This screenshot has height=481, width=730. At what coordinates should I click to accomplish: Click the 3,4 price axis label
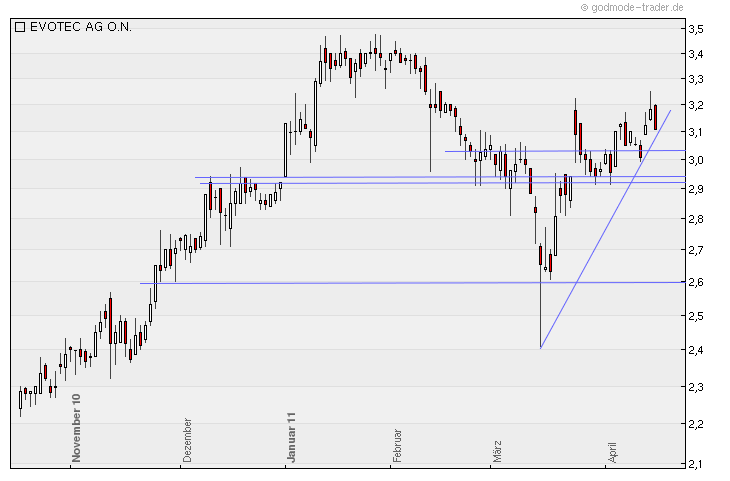pyautogui.click(x=696, y=54)
